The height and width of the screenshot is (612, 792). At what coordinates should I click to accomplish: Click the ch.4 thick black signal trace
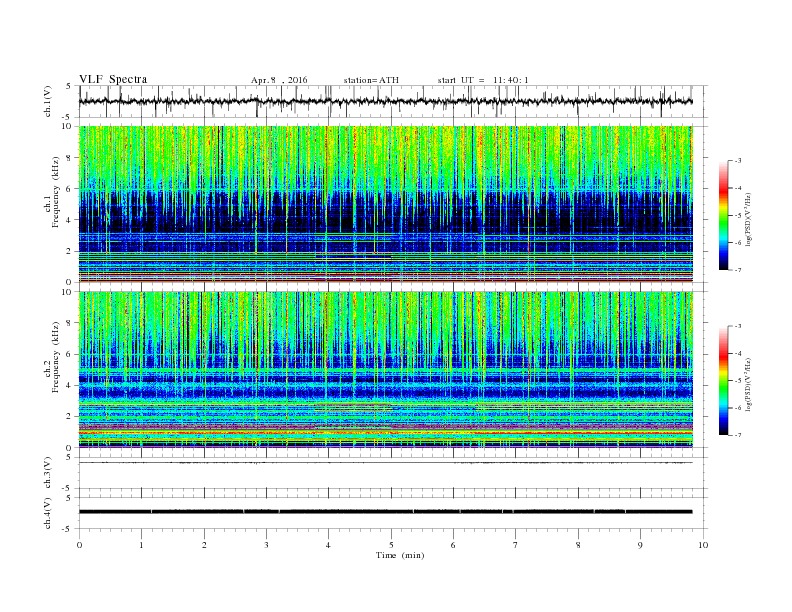point(386,512)
